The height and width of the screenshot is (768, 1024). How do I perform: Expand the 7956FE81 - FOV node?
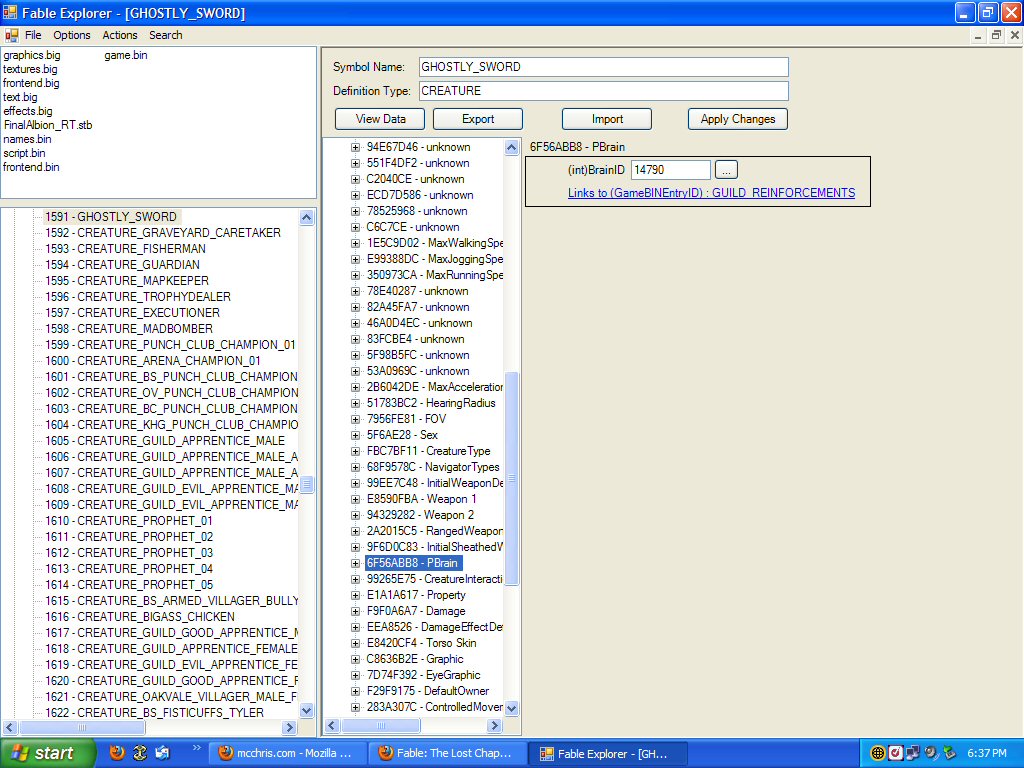(355, 419)
